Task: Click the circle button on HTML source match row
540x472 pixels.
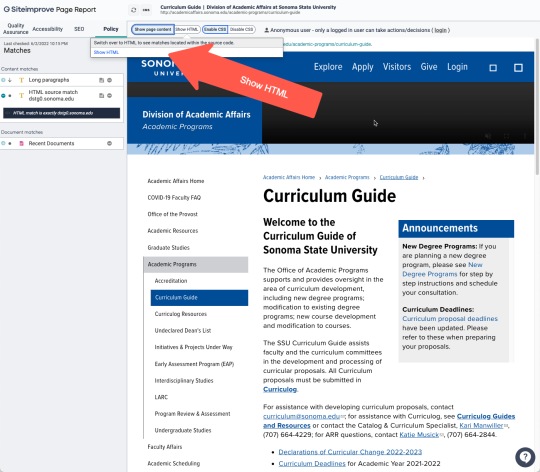Action: point(110,95)
